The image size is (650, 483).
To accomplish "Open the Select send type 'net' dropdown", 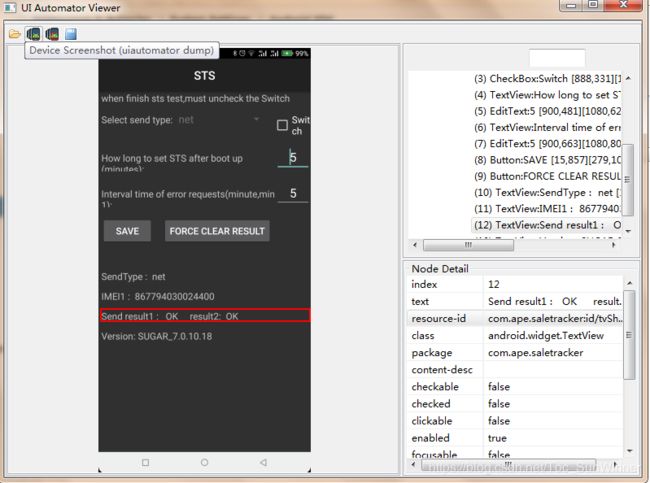I will click(218, 120).
